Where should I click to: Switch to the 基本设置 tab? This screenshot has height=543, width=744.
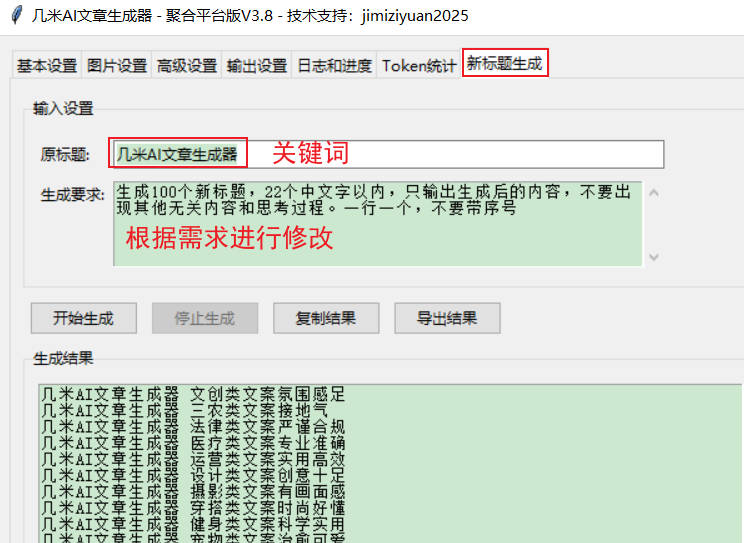click(47, 66)
